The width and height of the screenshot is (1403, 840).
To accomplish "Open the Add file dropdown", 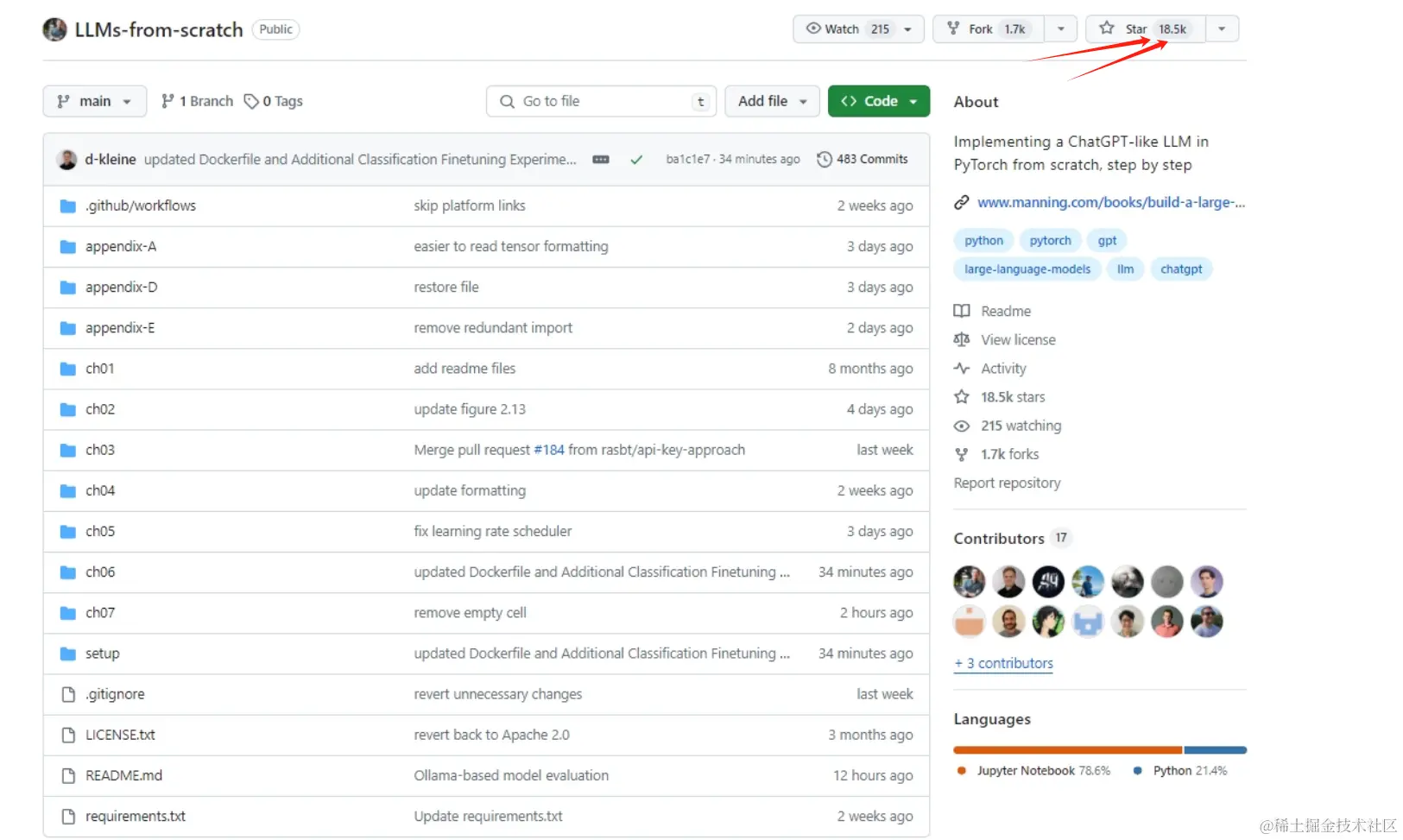I will pos(772,101).
